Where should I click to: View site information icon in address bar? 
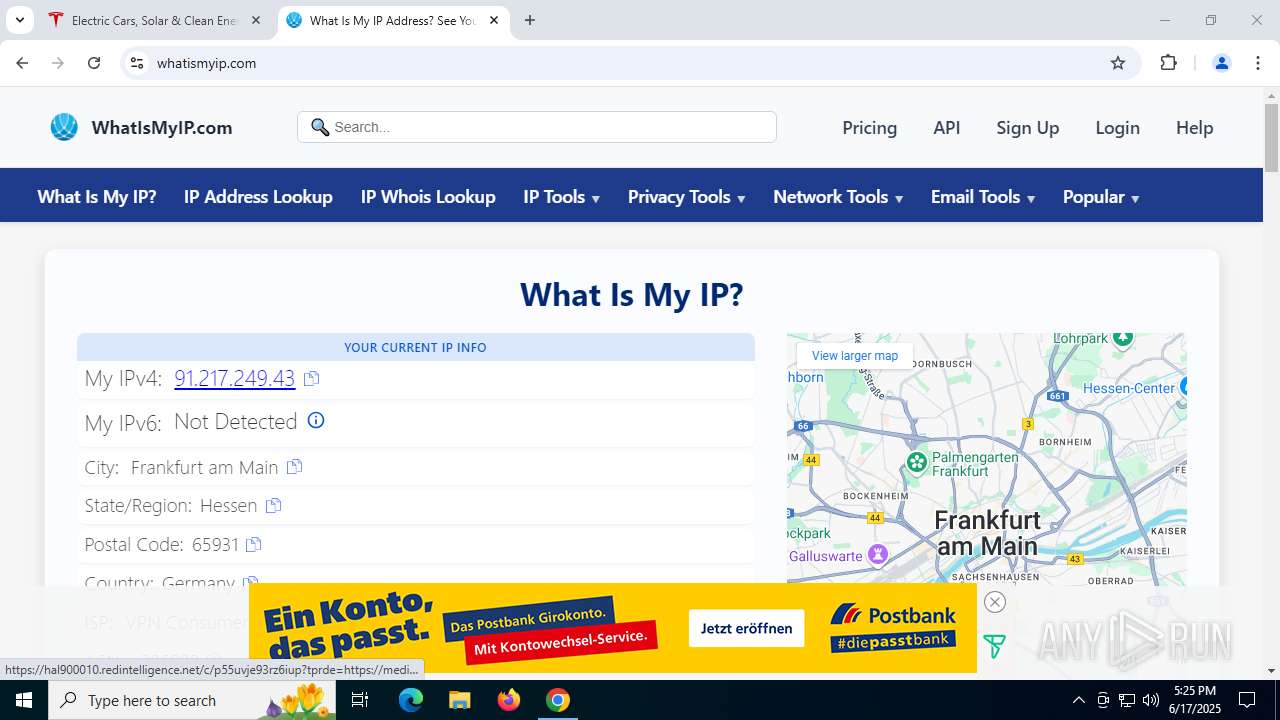coord(137,63)
